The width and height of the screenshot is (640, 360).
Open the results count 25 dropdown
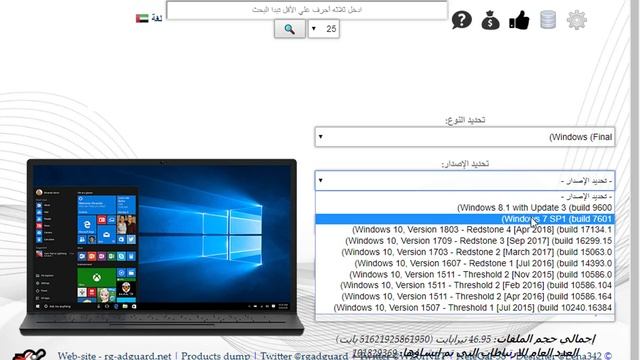tap(324, 29)
